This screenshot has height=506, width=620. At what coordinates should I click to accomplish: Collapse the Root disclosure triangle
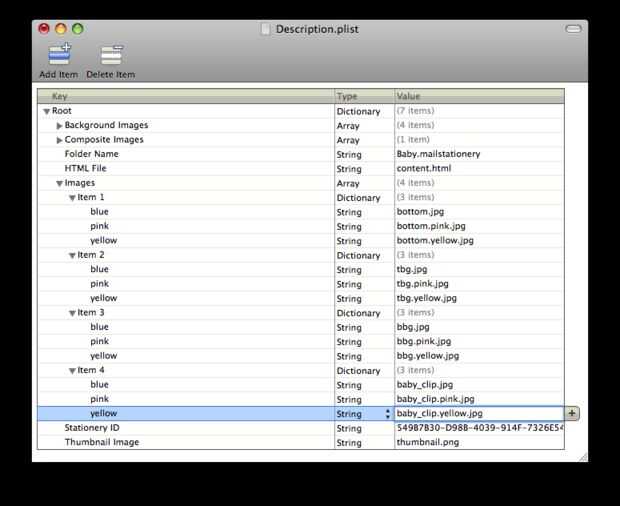pos(46,111)
